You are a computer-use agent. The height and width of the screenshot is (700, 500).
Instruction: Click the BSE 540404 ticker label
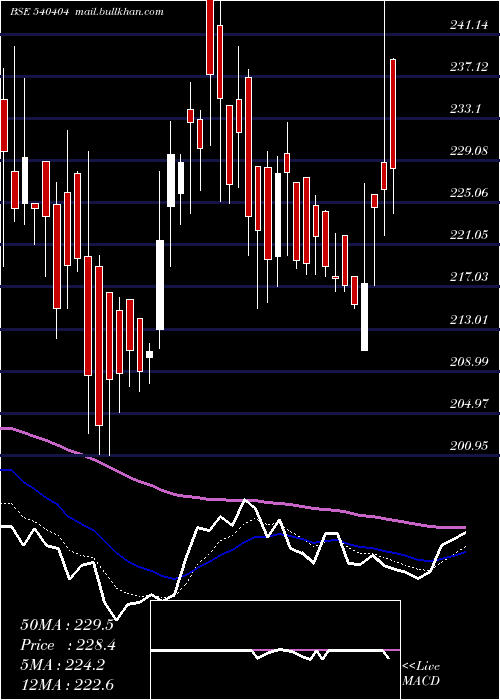[x=39, y=12]
